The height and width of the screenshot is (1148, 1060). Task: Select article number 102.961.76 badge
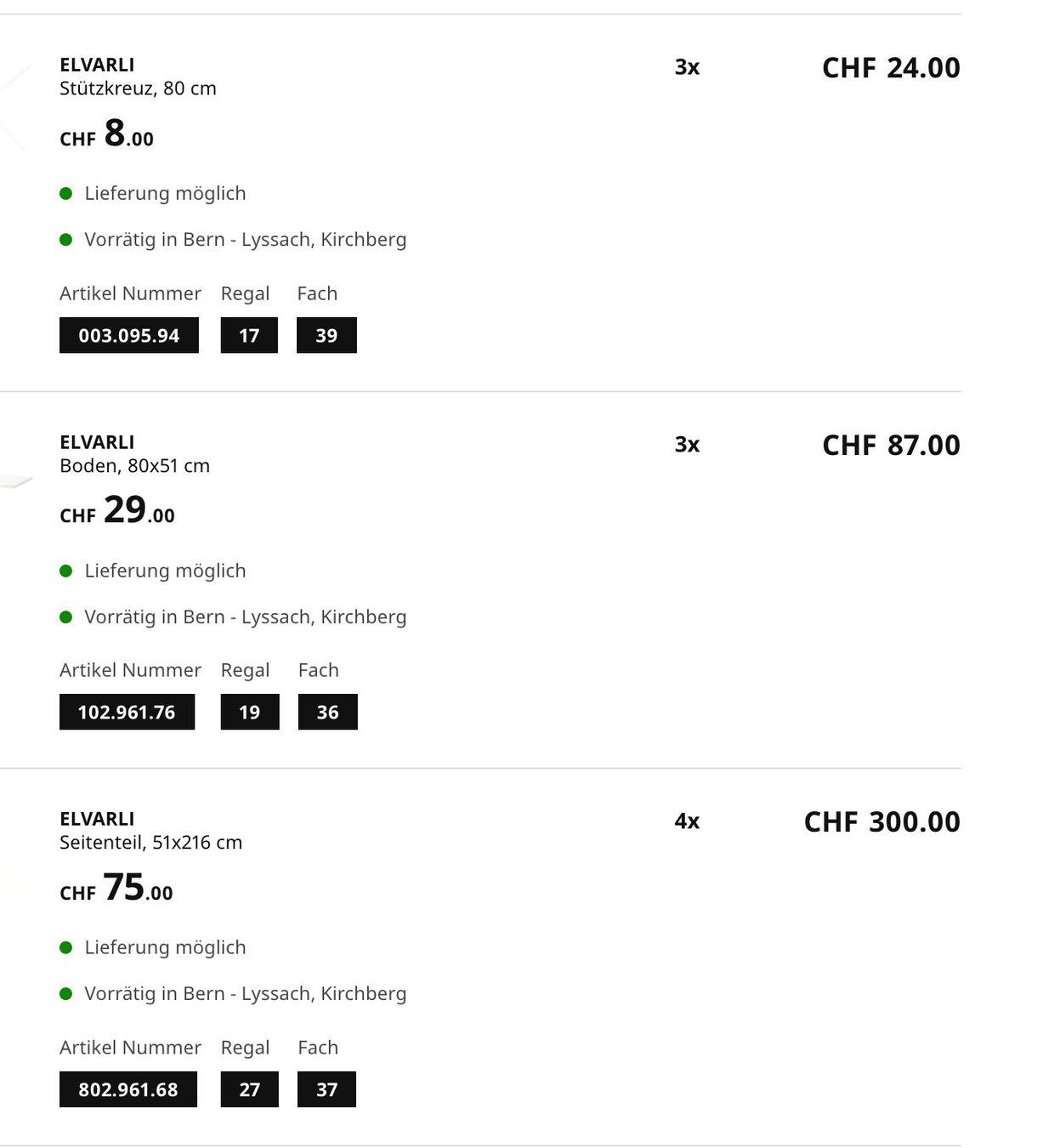tap(127, 712)
